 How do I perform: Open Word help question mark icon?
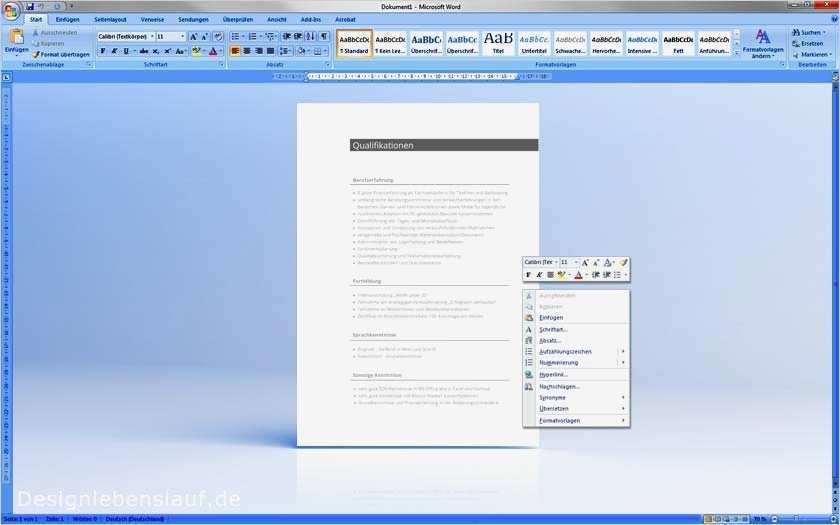[834, 19]
